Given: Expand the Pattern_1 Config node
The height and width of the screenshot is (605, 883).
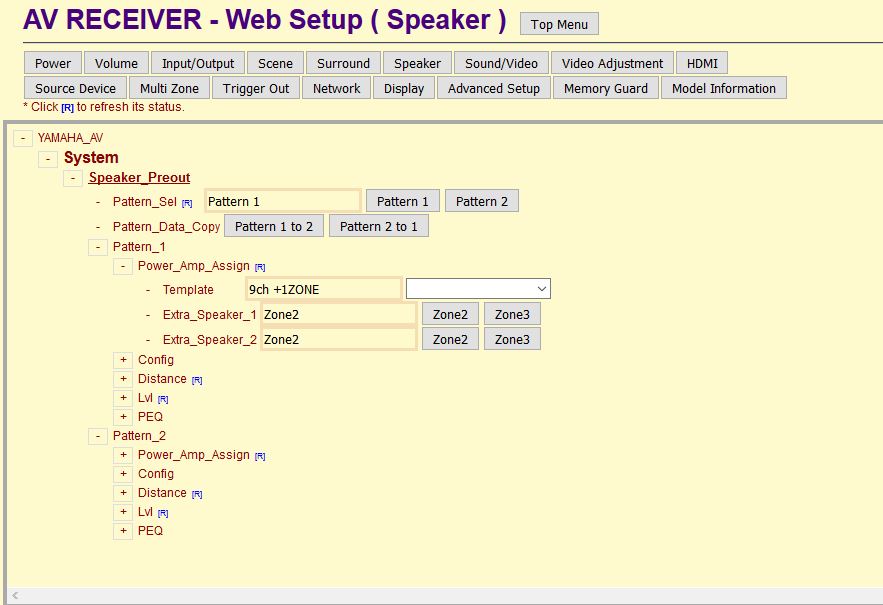Looking at the screenshot, I should 123,360.
